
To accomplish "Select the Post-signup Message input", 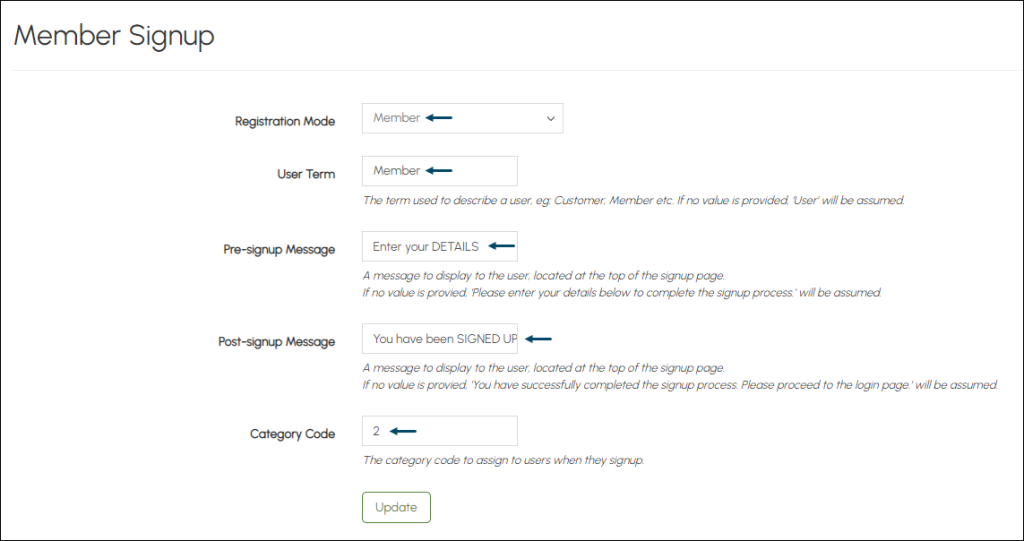I will (440, 338).
